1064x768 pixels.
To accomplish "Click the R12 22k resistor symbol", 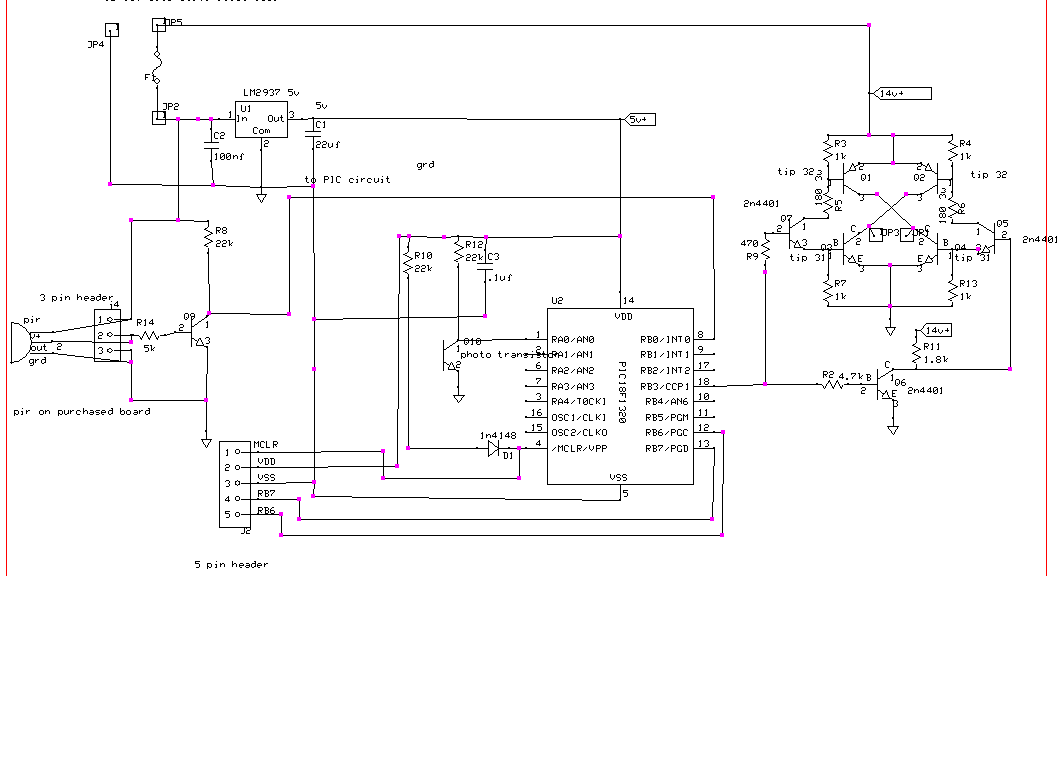I will coord(459,252).
